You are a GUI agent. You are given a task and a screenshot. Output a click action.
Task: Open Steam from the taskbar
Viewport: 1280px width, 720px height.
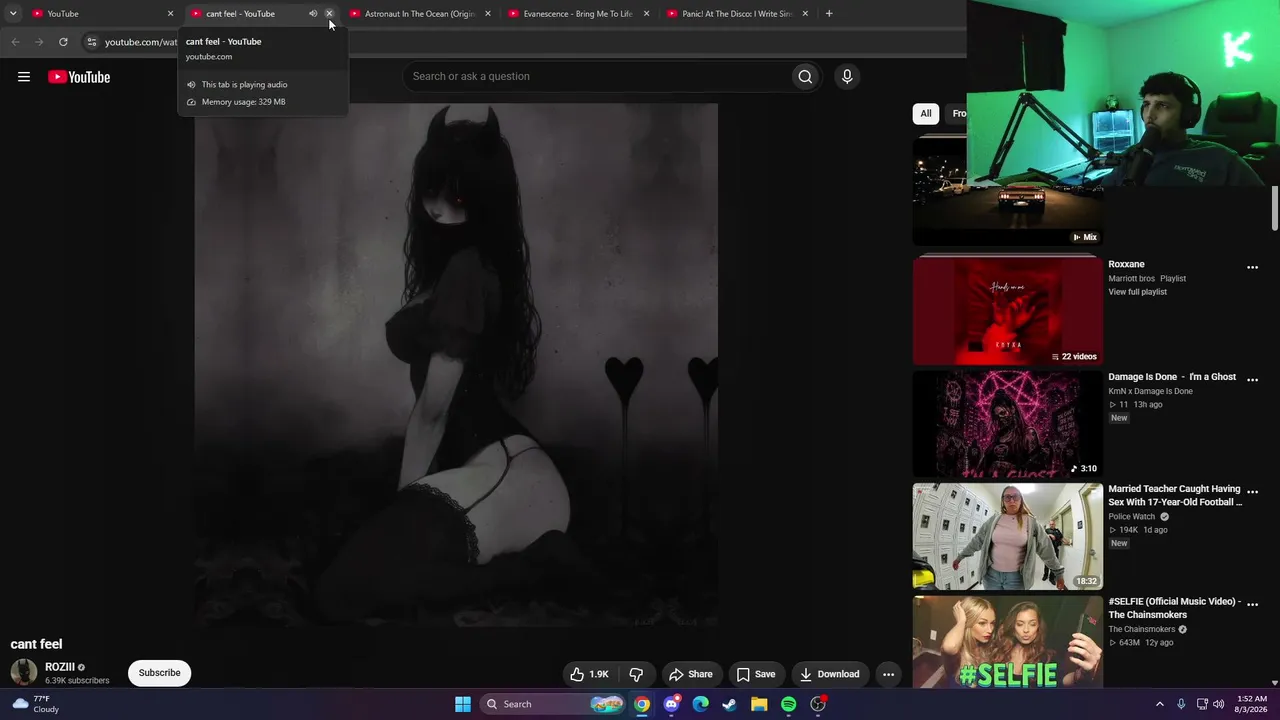pos(730,704)
